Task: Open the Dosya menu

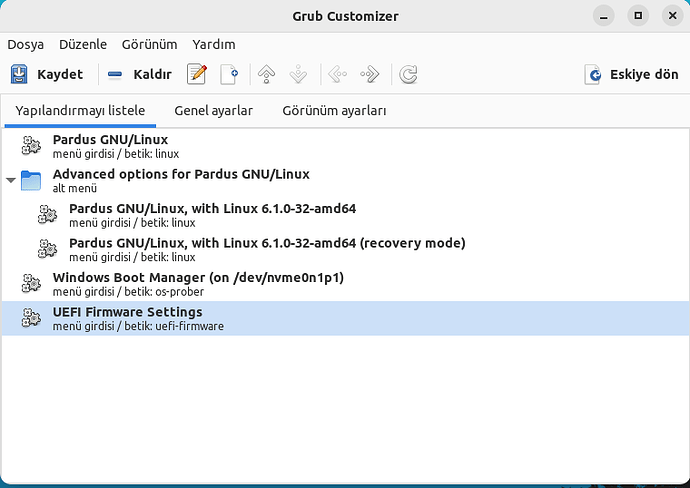Action: click(x=26, y=45)
